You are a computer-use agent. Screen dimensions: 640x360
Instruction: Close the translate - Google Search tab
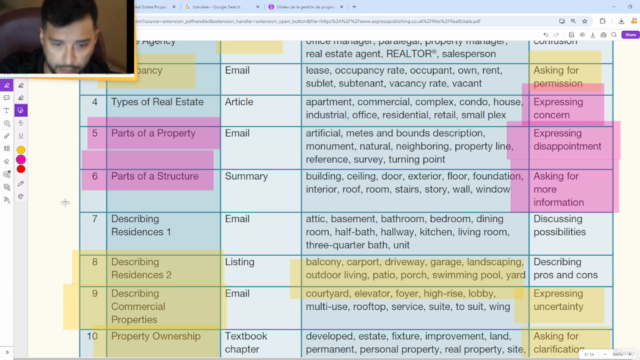coord(258,7)
